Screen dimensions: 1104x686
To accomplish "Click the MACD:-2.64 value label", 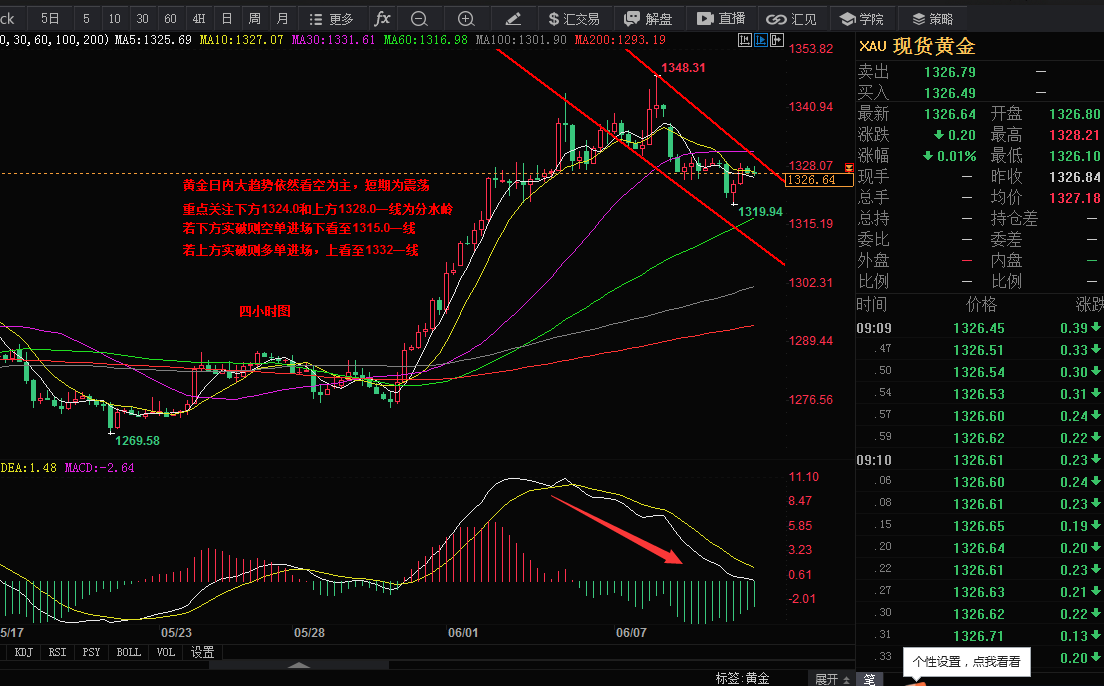I will pos(99,468).
